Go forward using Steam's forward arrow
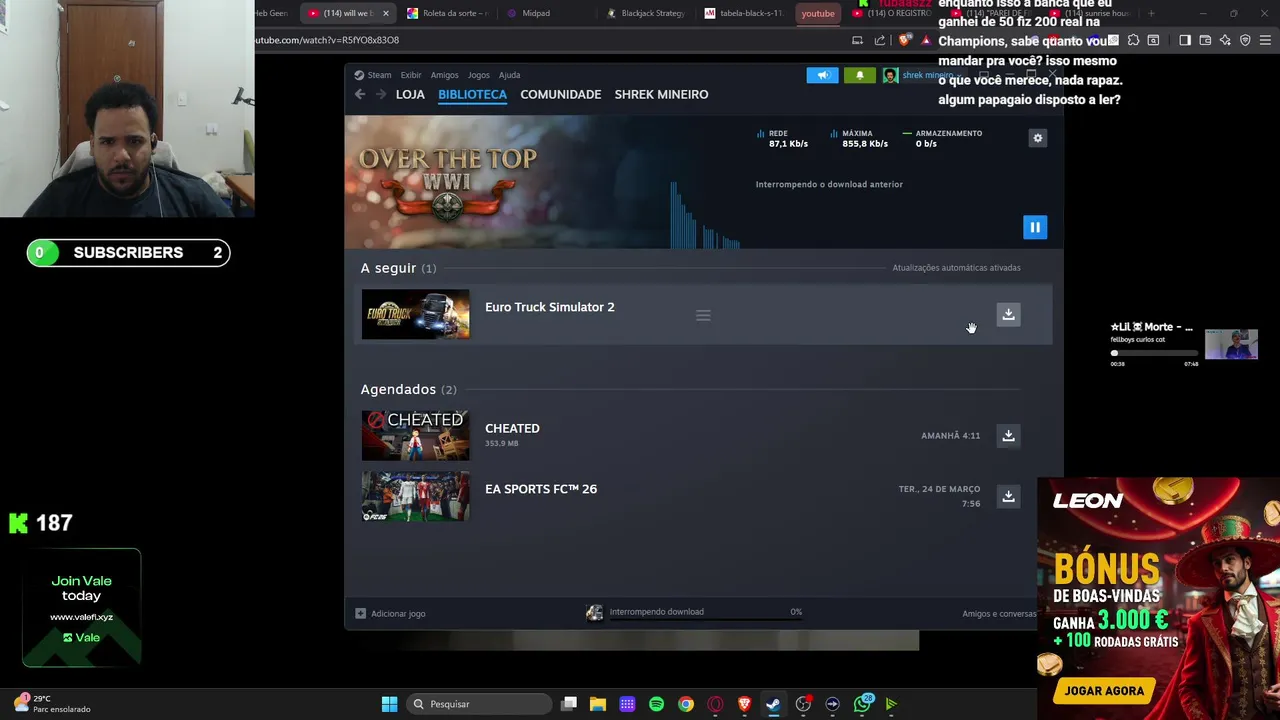 click(381, 94)
